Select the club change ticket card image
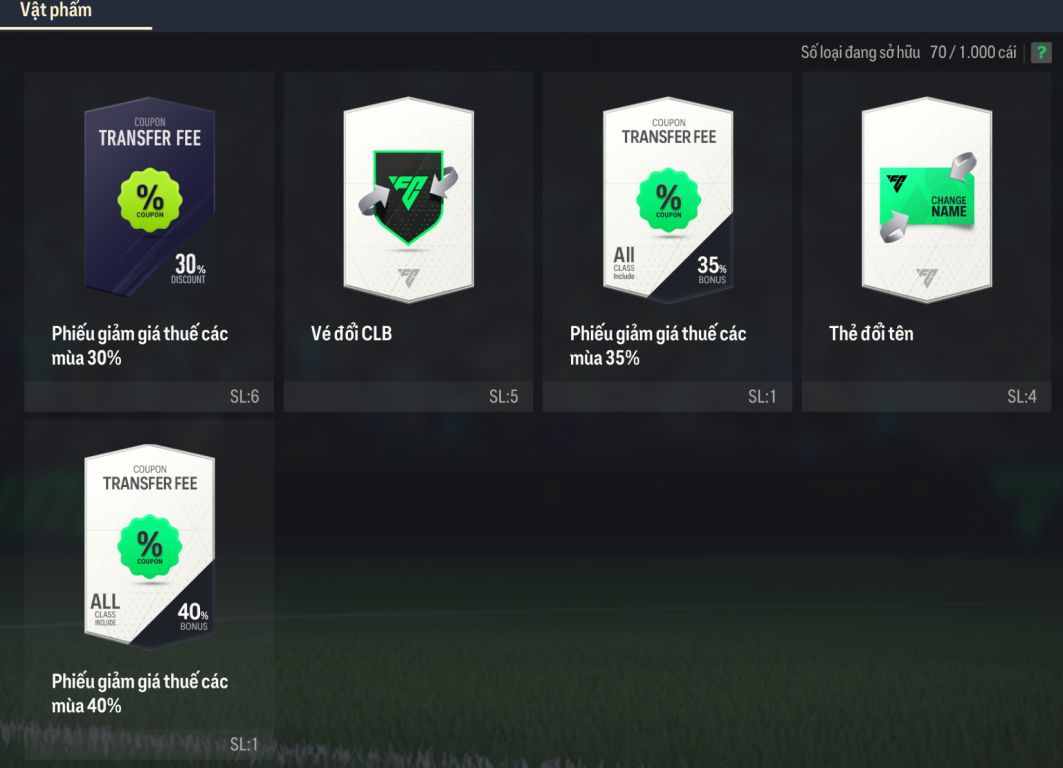Screen dimensions: 1063x768 [408, 200]
